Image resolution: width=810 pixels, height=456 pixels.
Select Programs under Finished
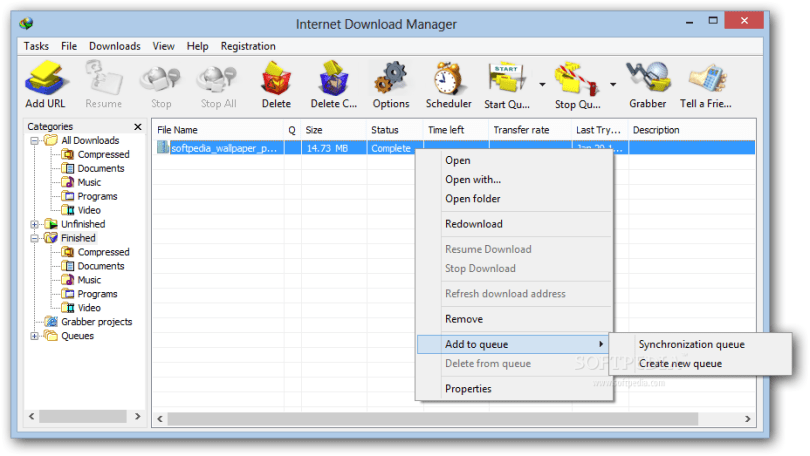(x=97, y=294)
